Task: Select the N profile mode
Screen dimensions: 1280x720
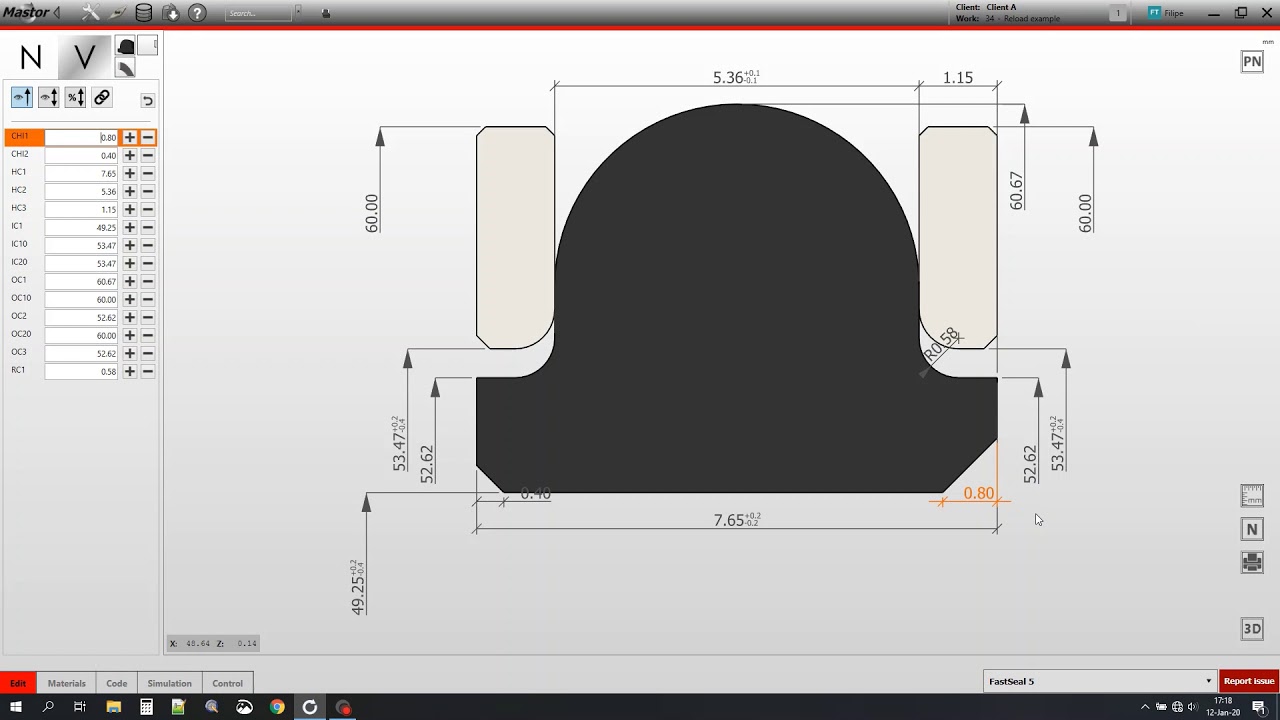Action: pyautogui.click(x=31, y=58)
